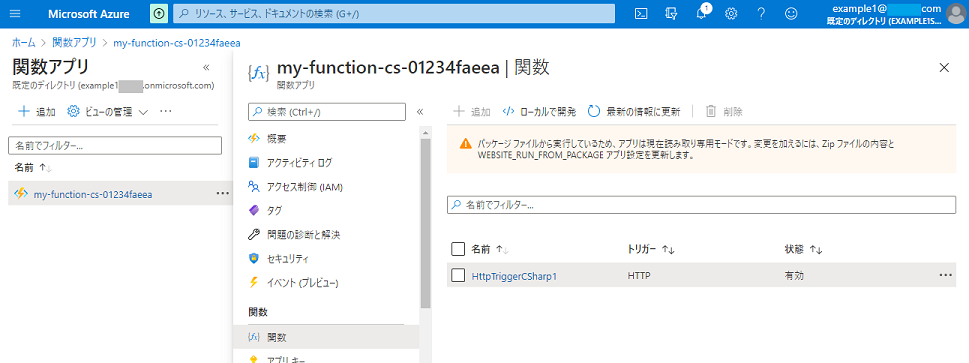Click the 有効 status cell
The height and width of the screenshot is (363, 969).
794,276
